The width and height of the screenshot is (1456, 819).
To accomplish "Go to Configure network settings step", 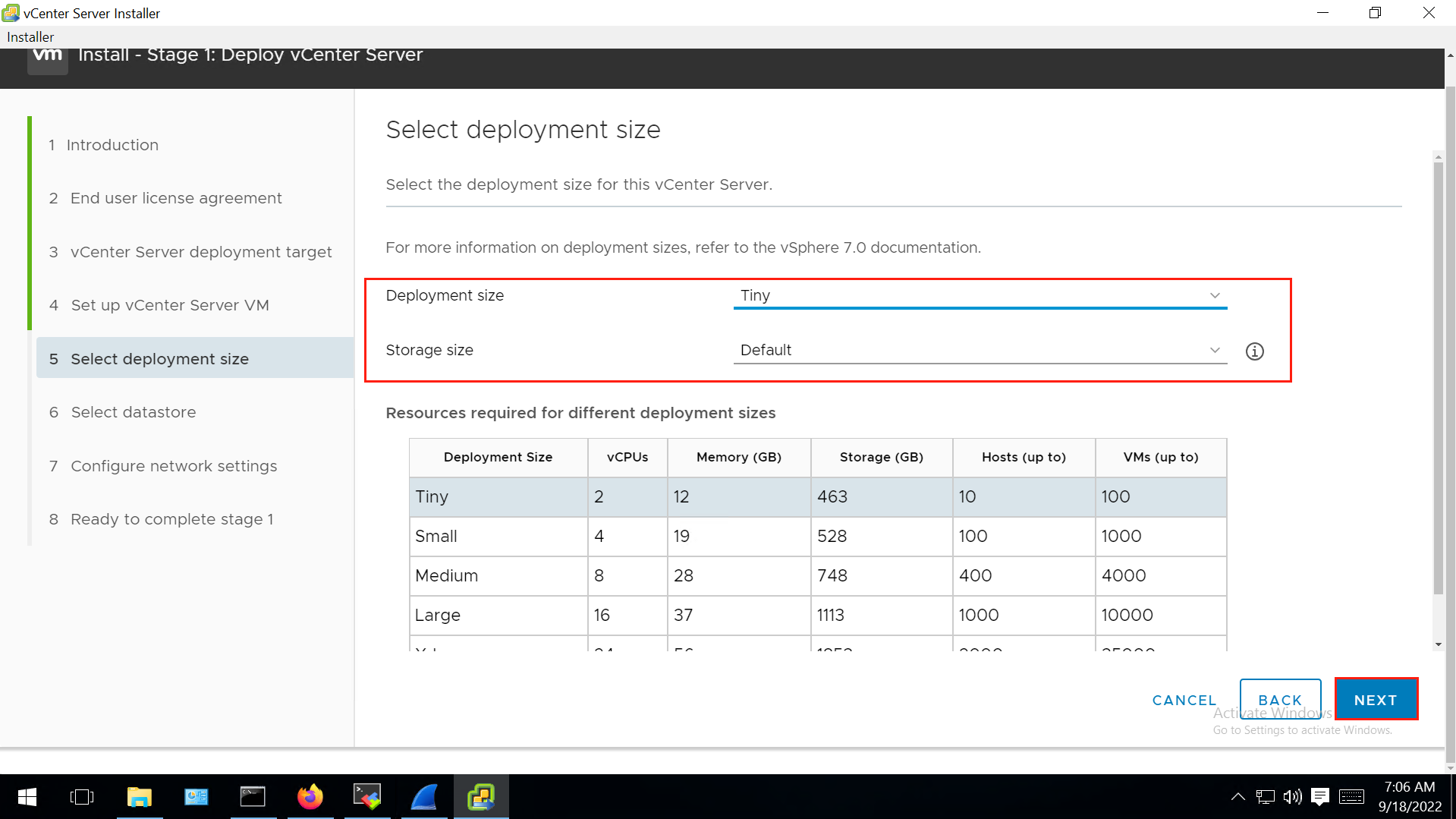I will [x=163, y=466].
